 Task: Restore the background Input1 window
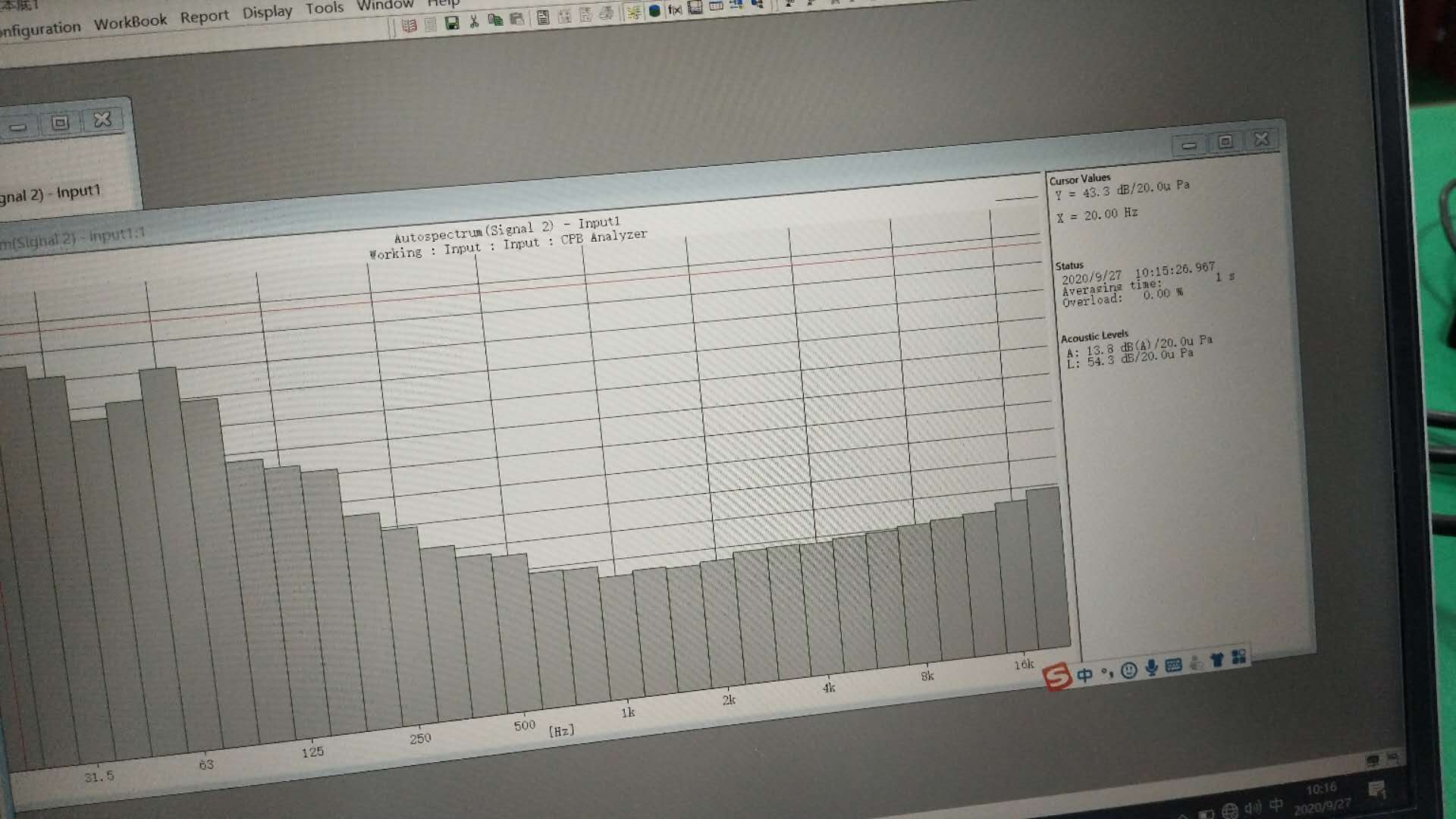60,122
